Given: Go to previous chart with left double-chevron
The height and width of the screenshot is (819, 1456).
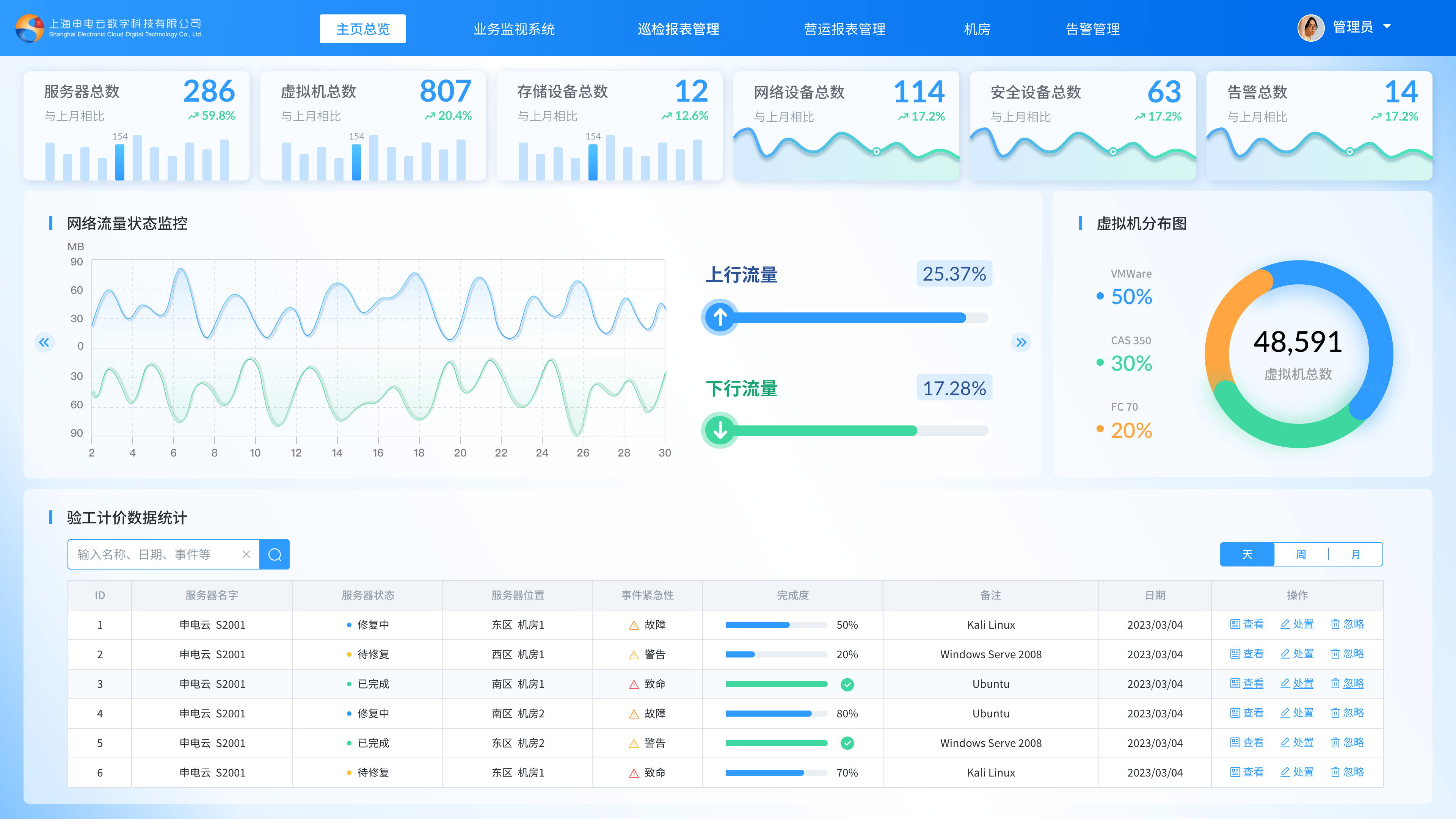Looking at the screenshot, I should pyautogui.click(x=44, y=342).
